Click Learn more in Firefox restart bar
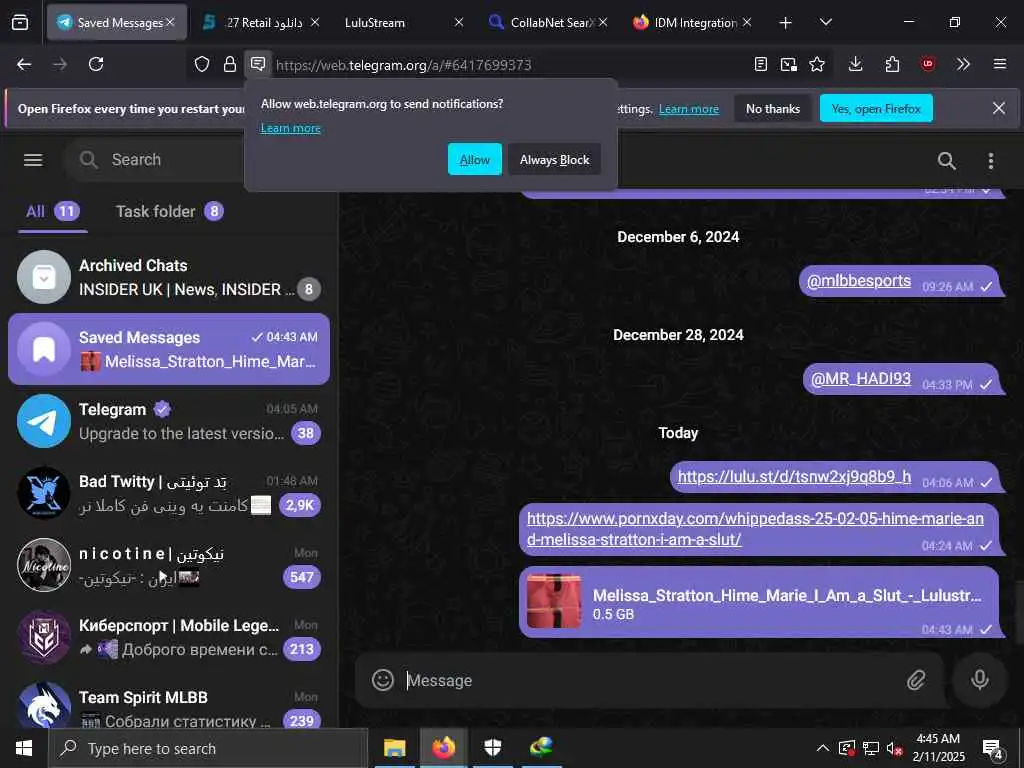 688,109
